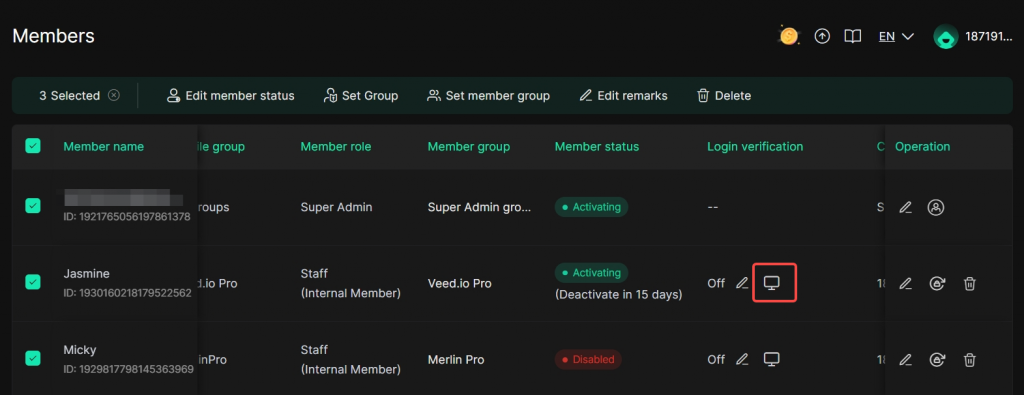Click the transfer user icon for Super Admin
Viewport: 1024px width, 395px height.
(x=936, y=208)
